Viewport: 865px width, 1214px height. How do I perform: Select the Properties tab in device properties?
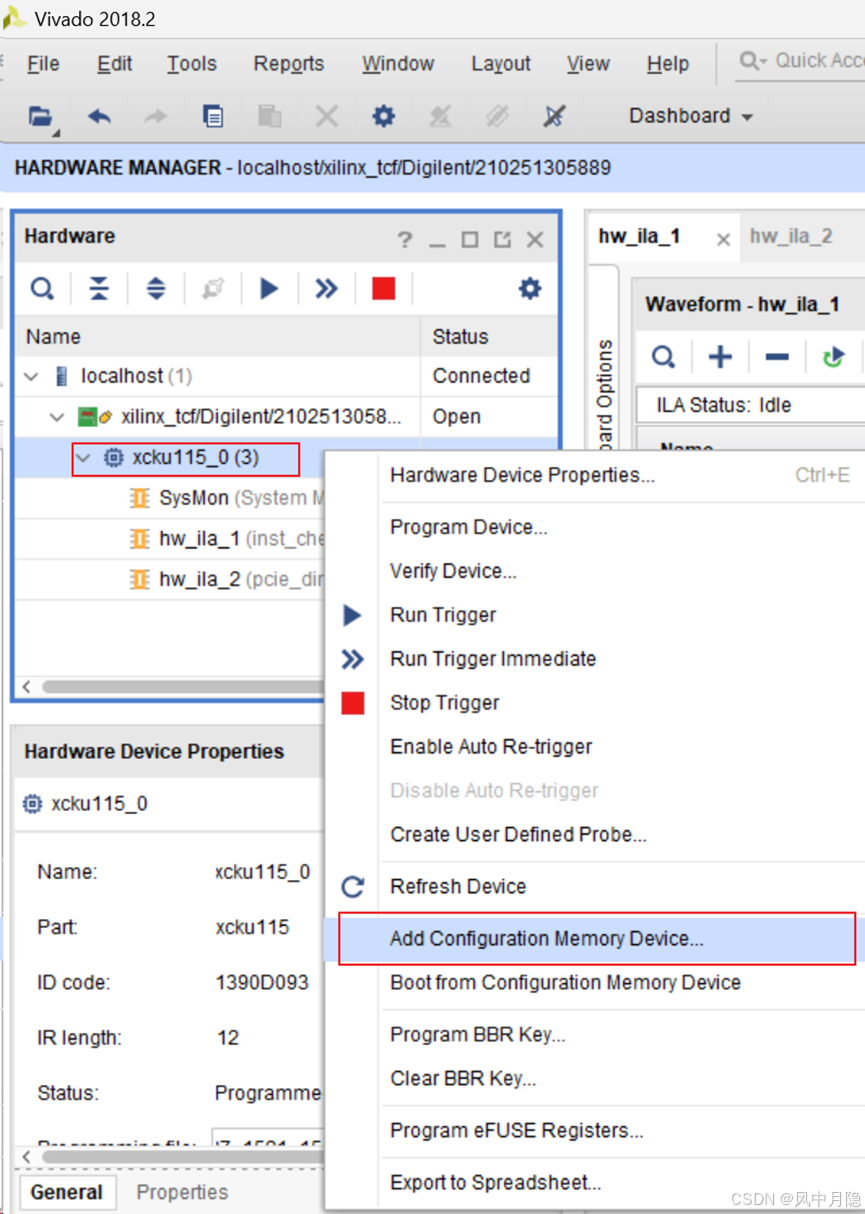[182, 1192]
